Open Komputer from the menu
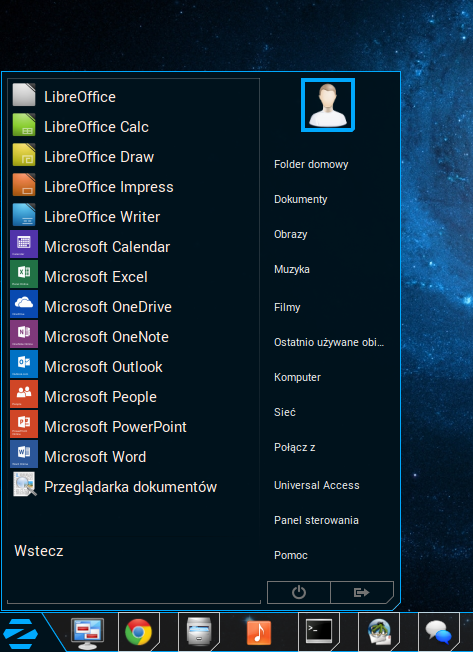This screenshot has height=652, width=473. point(297,377)
